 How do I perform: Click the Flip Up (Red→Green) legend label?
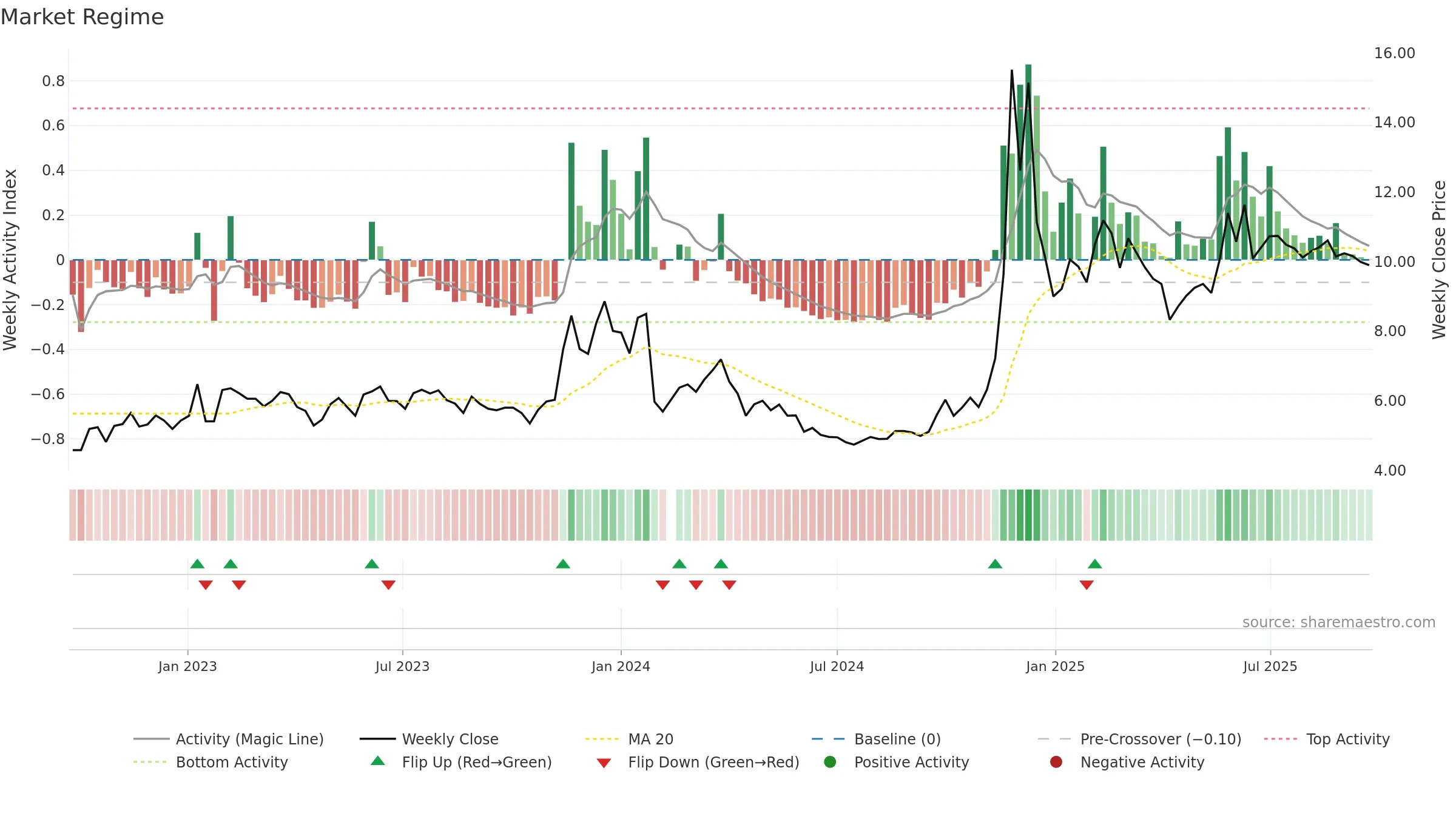(x=477, y=762)
